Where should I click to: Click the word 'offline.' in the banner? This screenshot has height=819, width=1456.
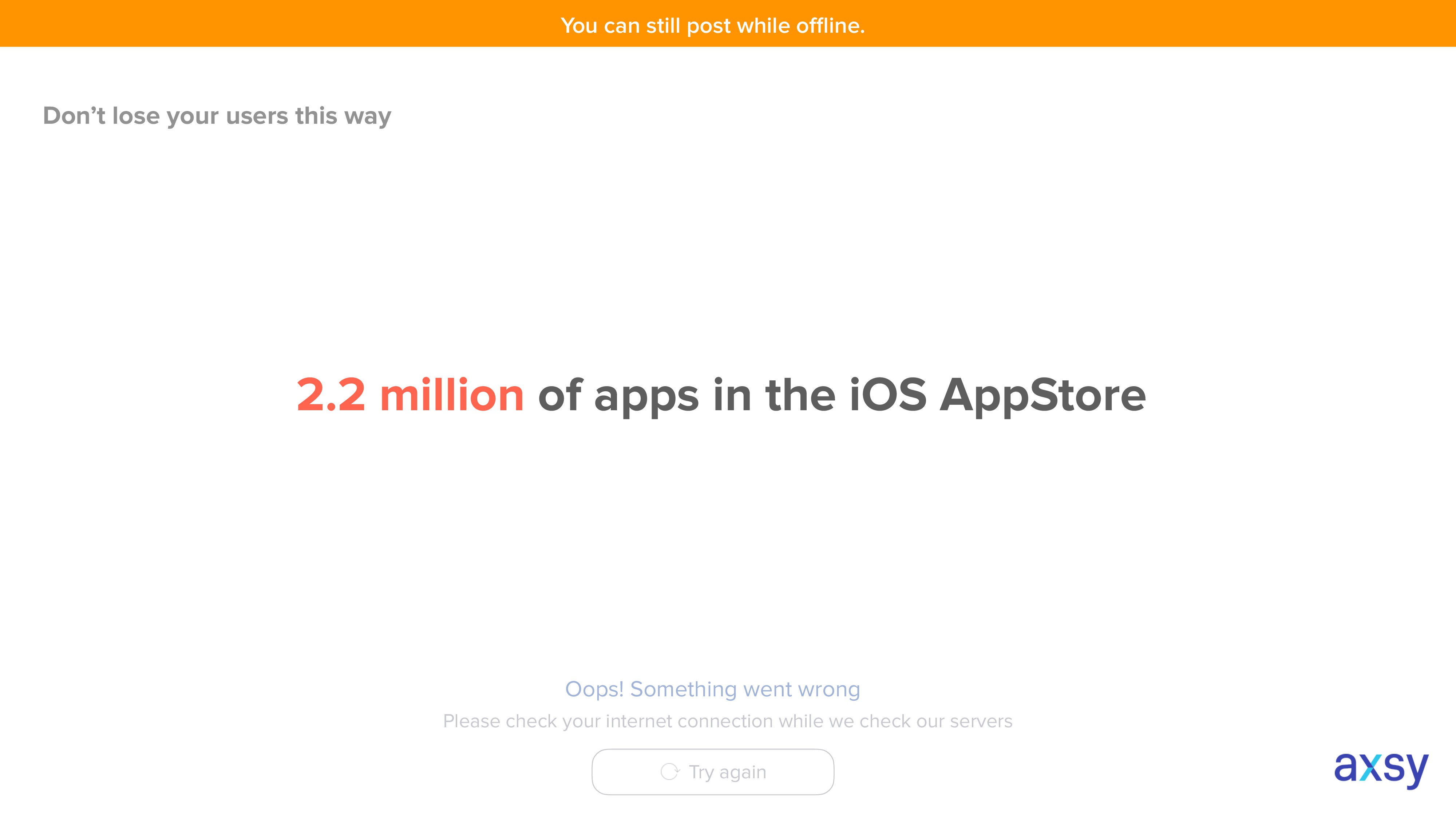point(831,25)
